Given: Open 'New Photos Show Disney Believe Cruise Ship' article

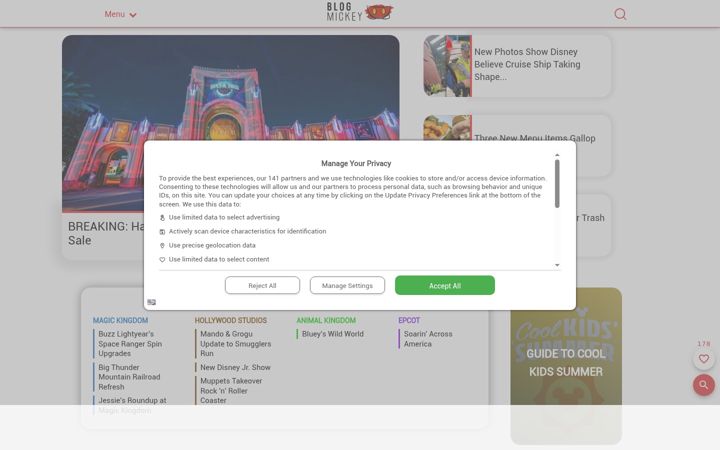Looking at the screenshot, I should pyautogui.click(x=527, y=64).
